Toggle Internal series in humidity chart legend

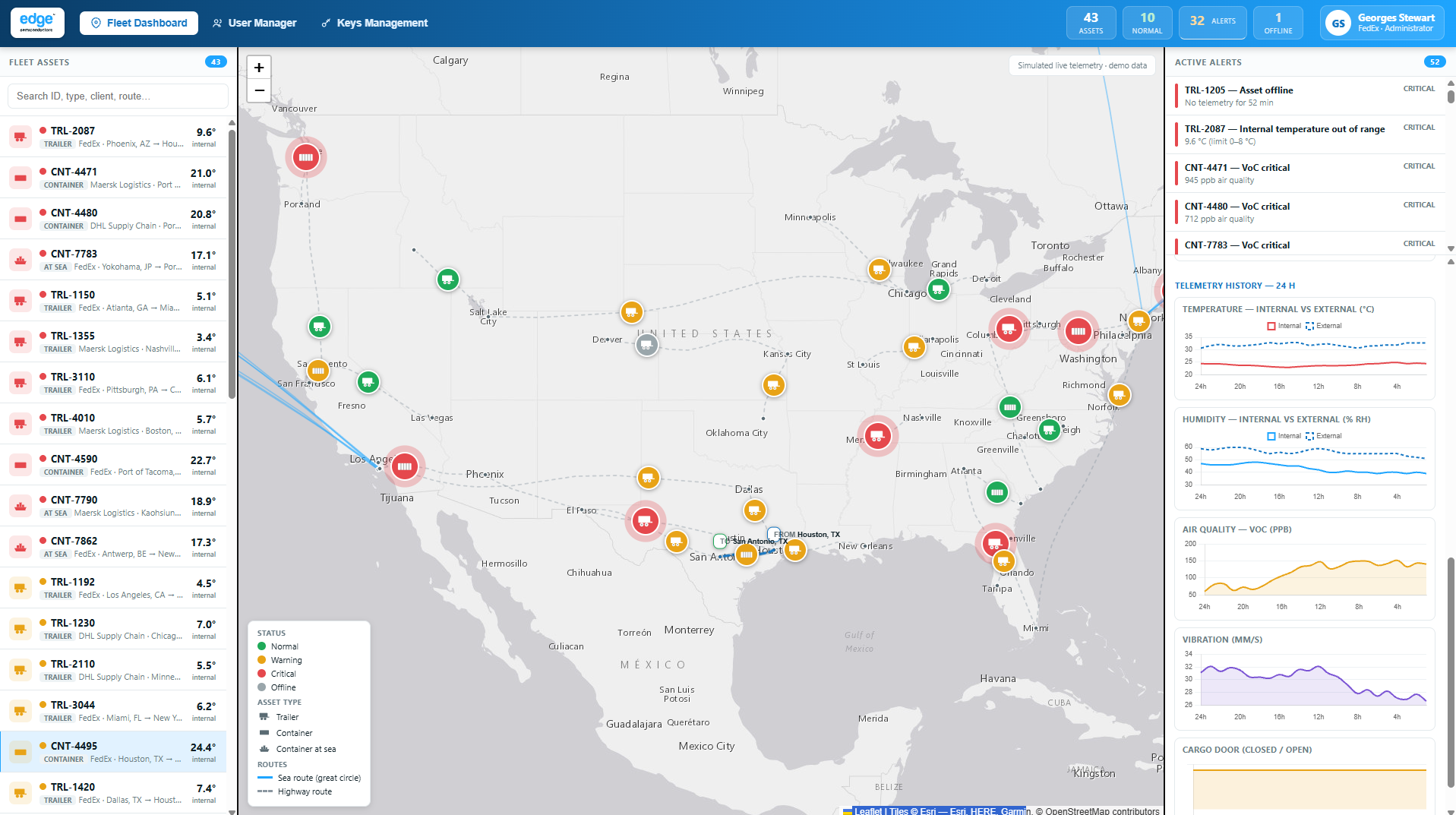[1284, 436]
